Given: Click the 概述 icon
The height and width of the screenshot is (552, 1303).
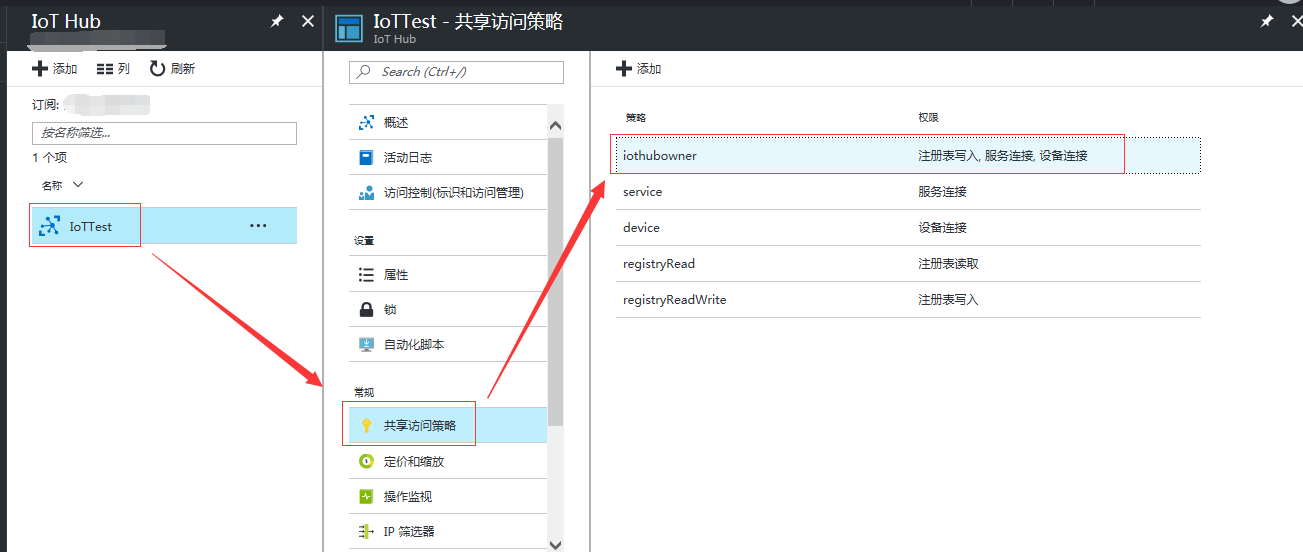Looking at the screenshot, I should (x=366, y=122).
